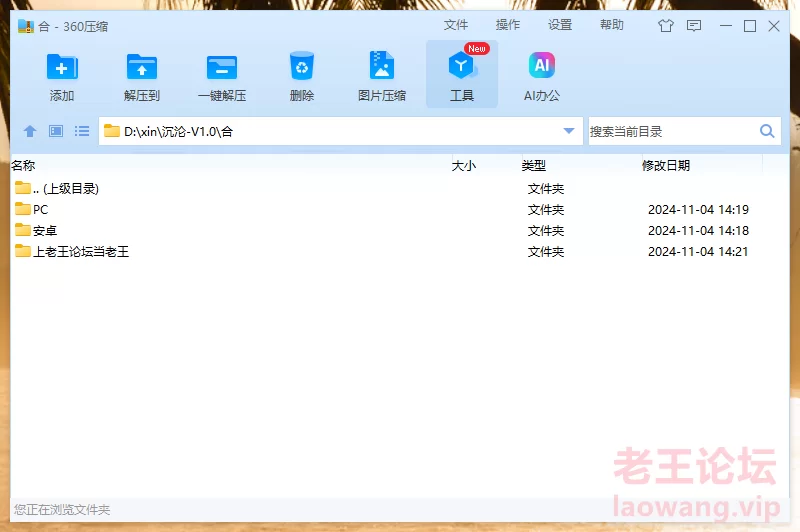Image resolution: width=800 pixels, height=532 pixels.
Task: Switch to the icon view mode button
Action: (56, 132)
